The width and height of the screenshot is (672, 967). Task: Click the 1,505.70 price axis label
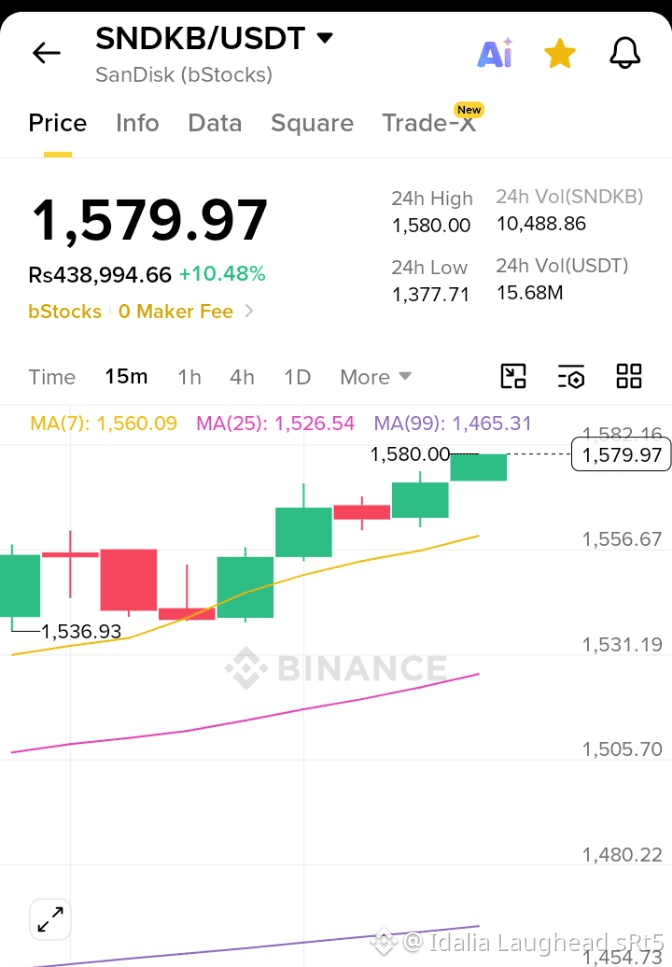click(621, 749)
